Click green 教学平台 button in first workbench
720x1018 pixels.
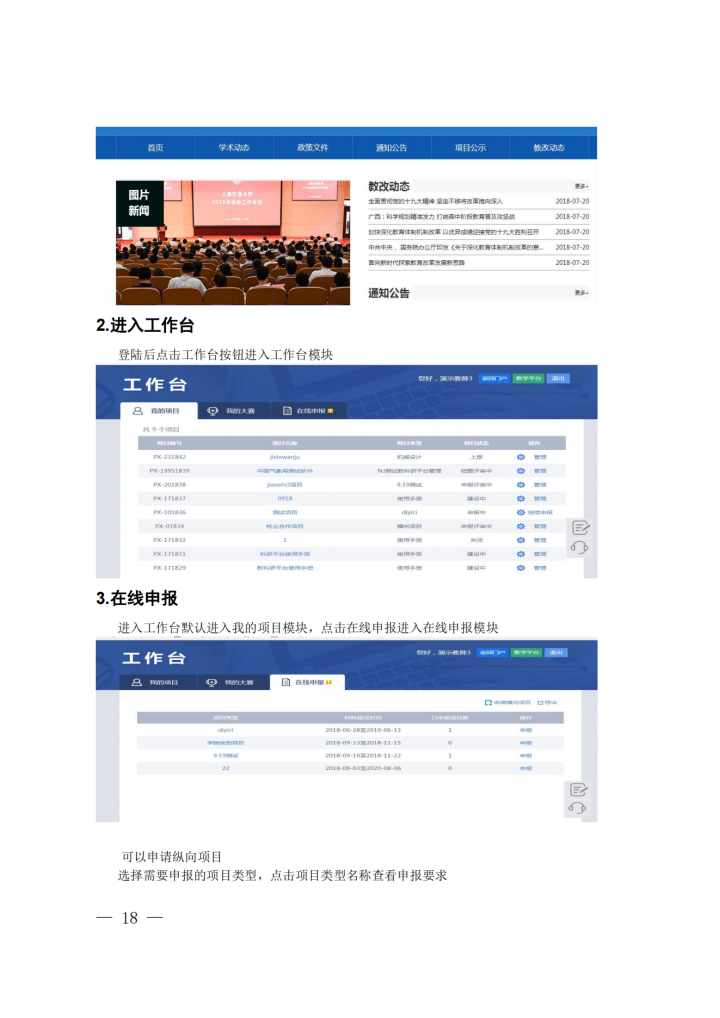[x=526, y=379]
